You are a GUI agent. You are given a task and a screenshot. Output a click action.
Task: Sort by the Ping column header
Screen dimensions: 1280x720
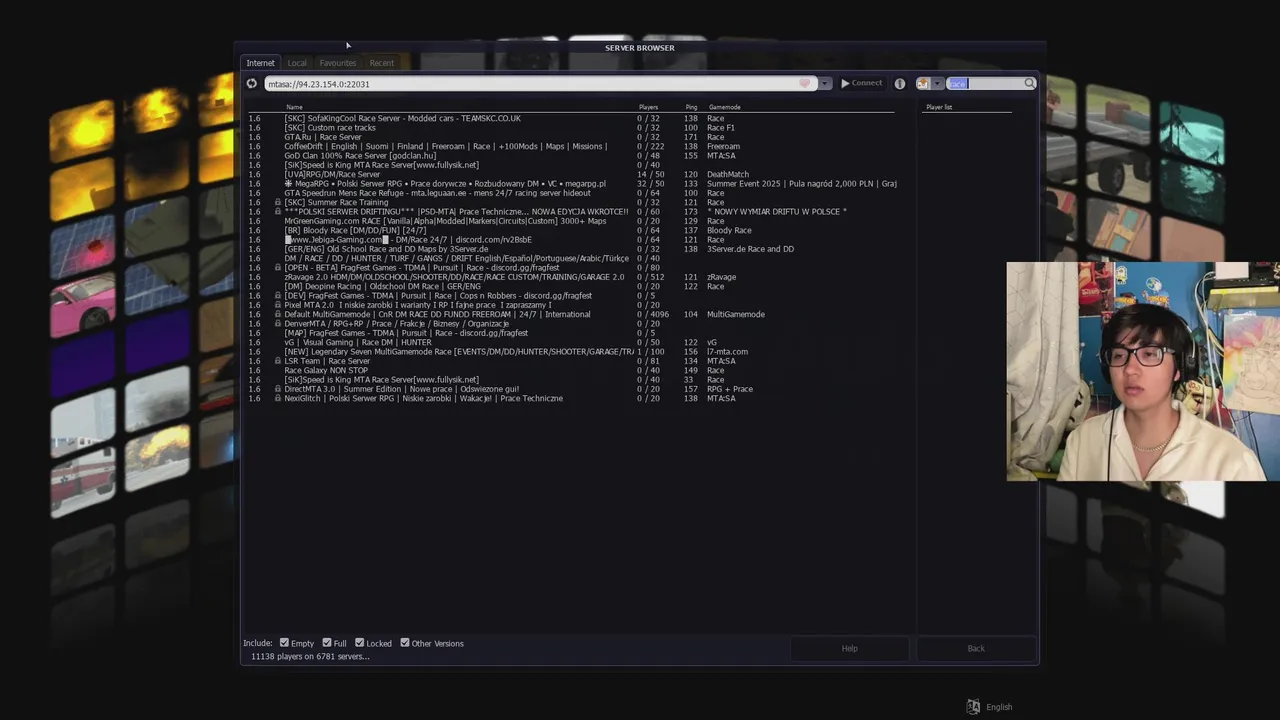pyautogui.click(x=691, y=107)
